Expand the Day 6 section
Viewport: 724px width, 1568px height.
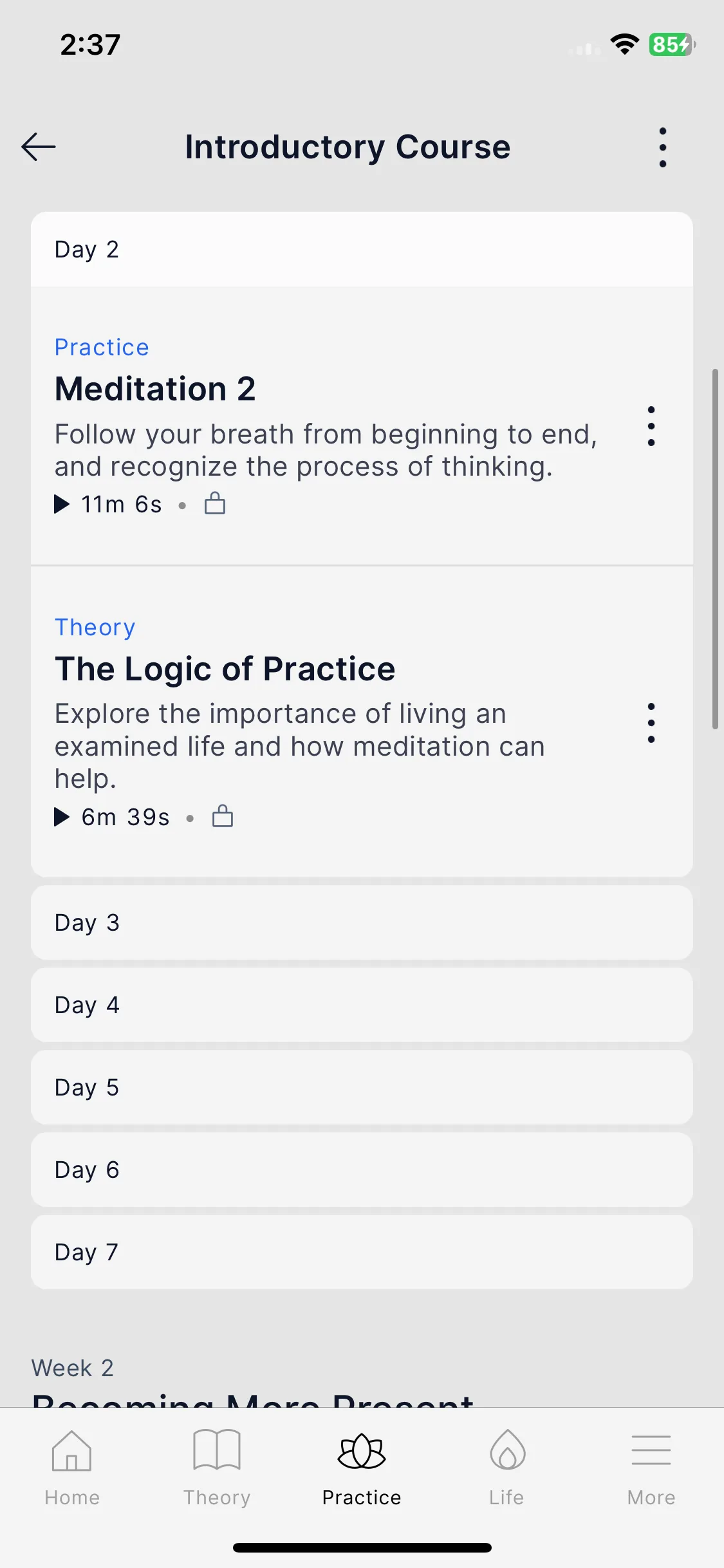click(x=362, y=1170)
